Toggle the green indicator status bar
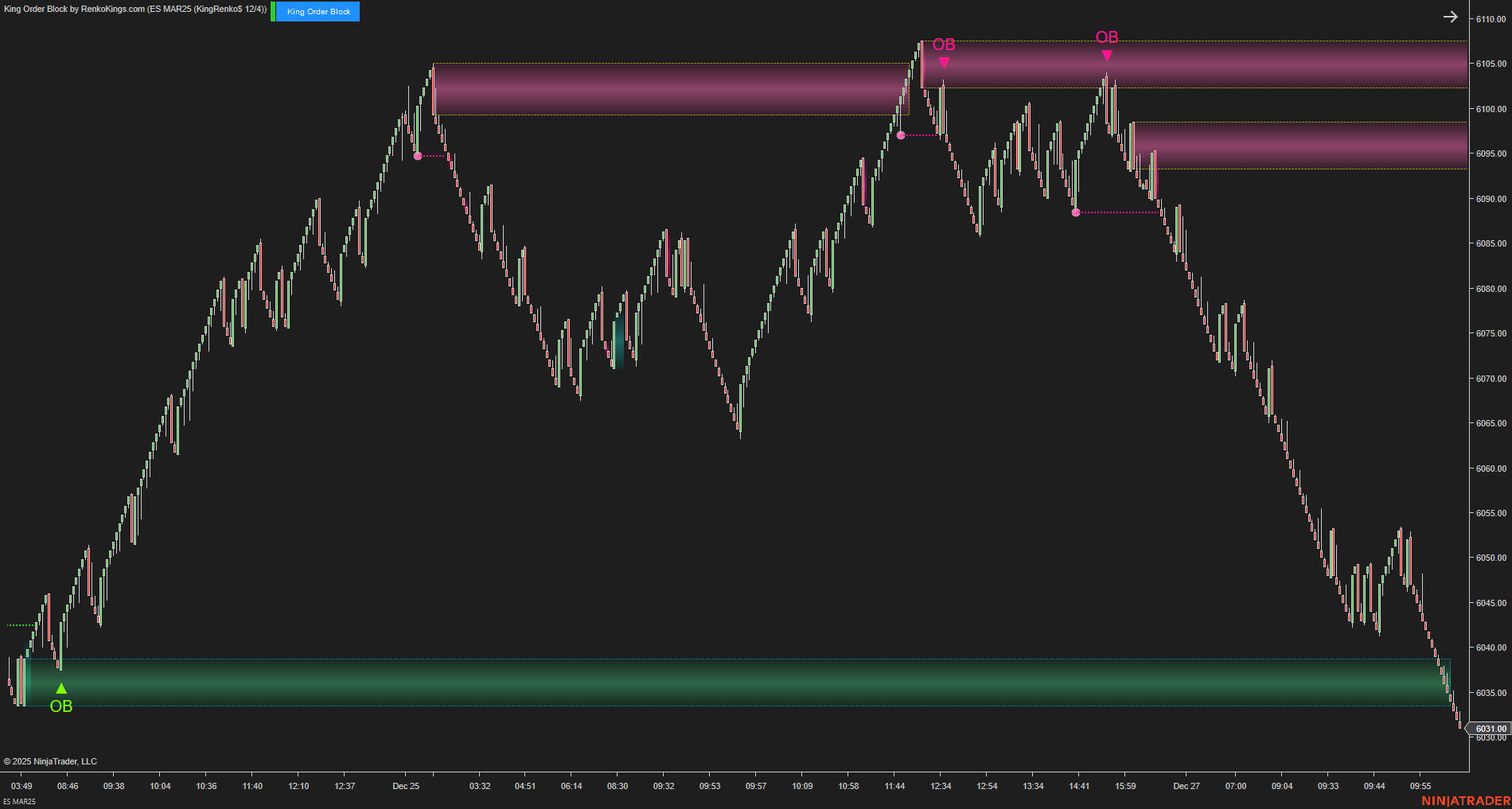 point(271,11)
